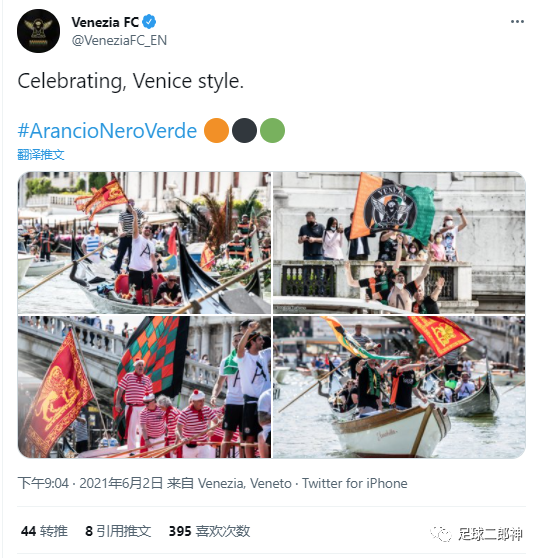Screen dimensions: 540x558
Task: Click the Twitter for iPhone source label
Action: coord(355,483)
